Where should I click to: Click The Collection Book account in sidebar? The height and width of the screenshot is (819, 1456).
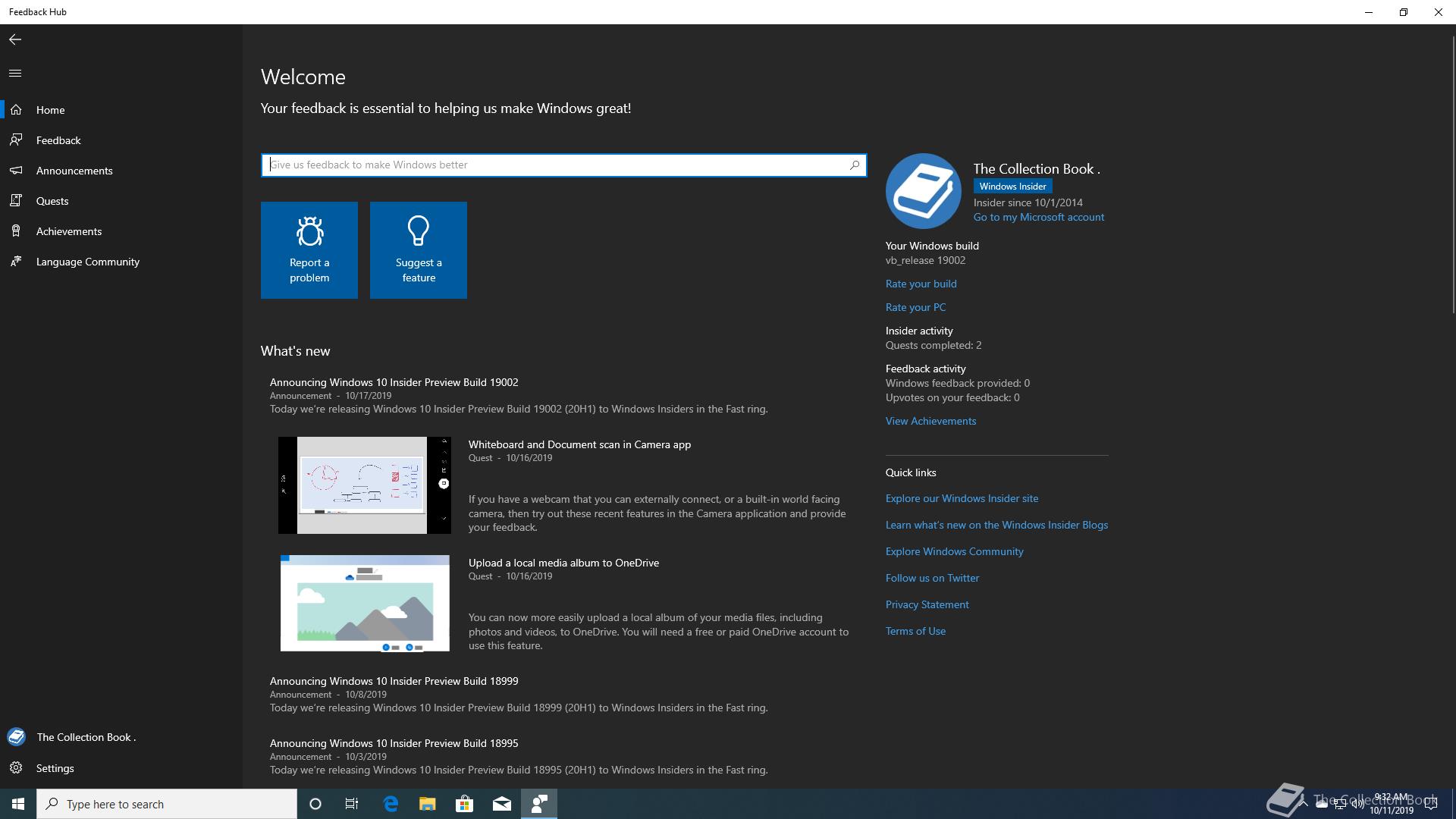(x=121, y=737)
